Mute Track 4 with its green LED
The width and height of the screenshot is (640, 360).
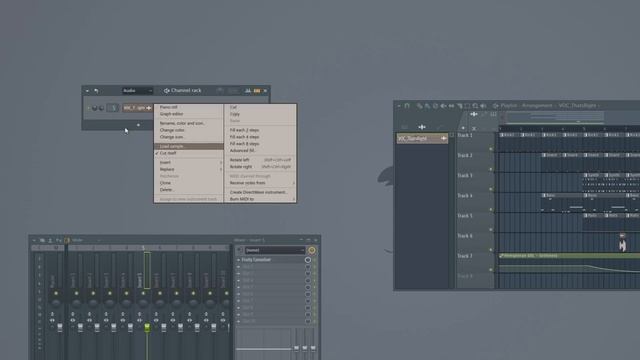[491, 209]
